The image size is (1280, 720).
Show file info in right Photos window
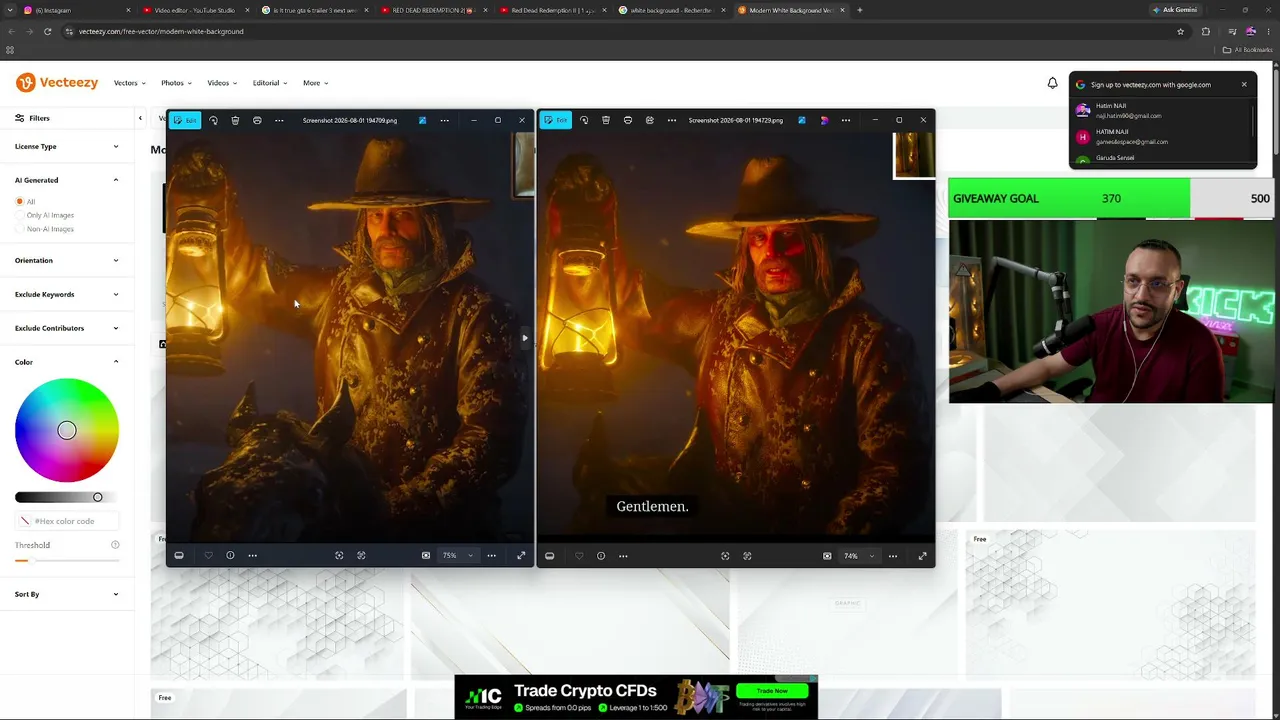coord(601,556)
